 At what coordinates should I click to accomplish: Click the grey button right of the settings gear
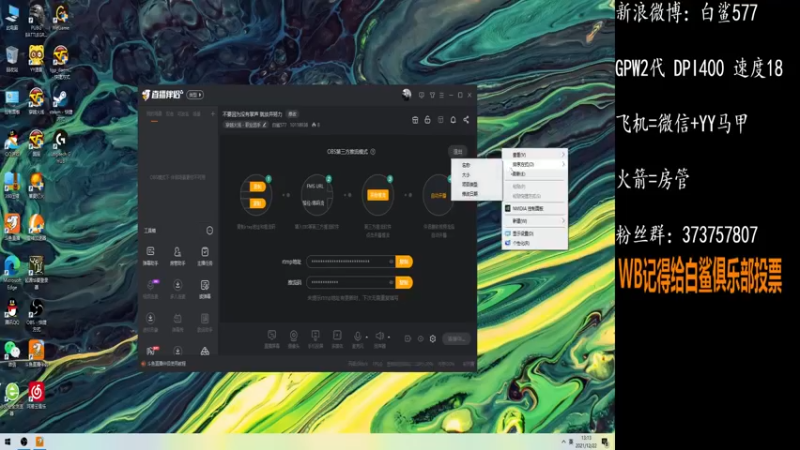tap(456, 339)
